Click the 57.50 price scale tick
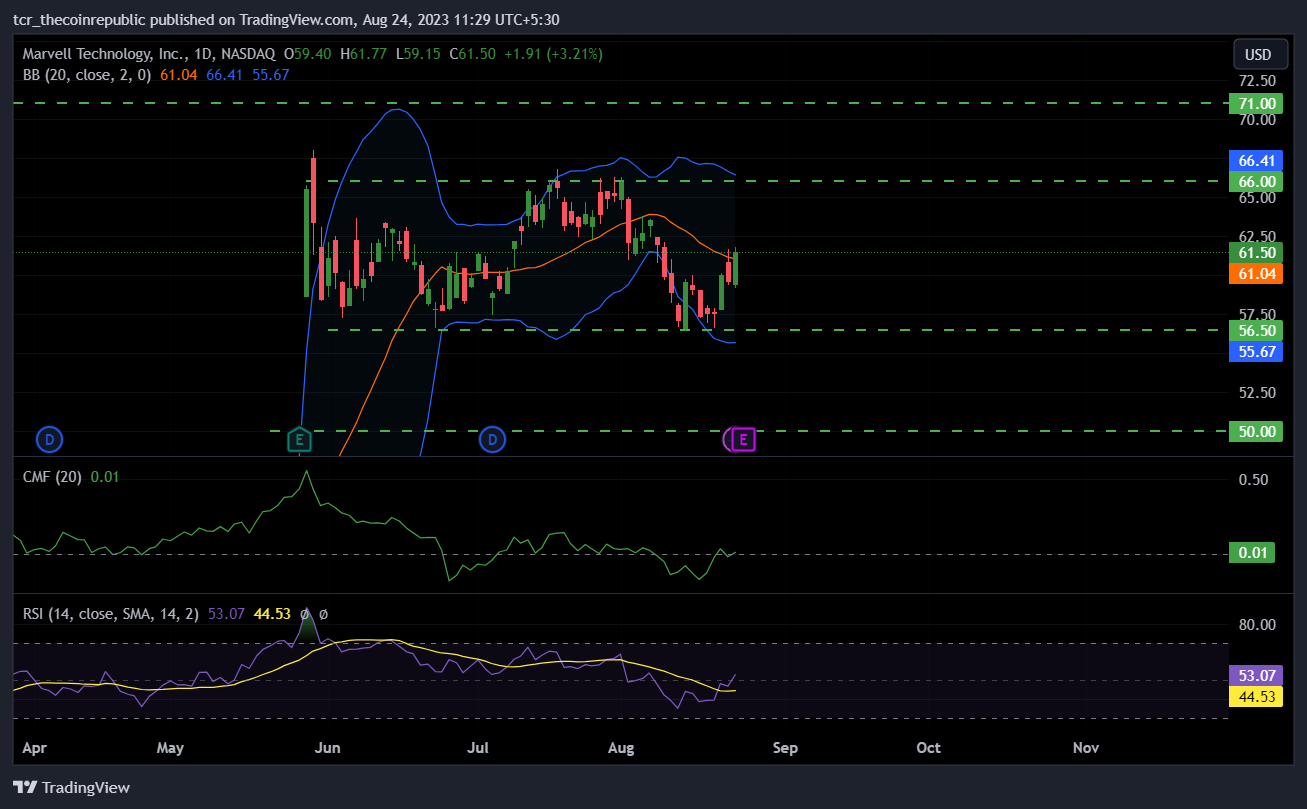 (1256, 314)
